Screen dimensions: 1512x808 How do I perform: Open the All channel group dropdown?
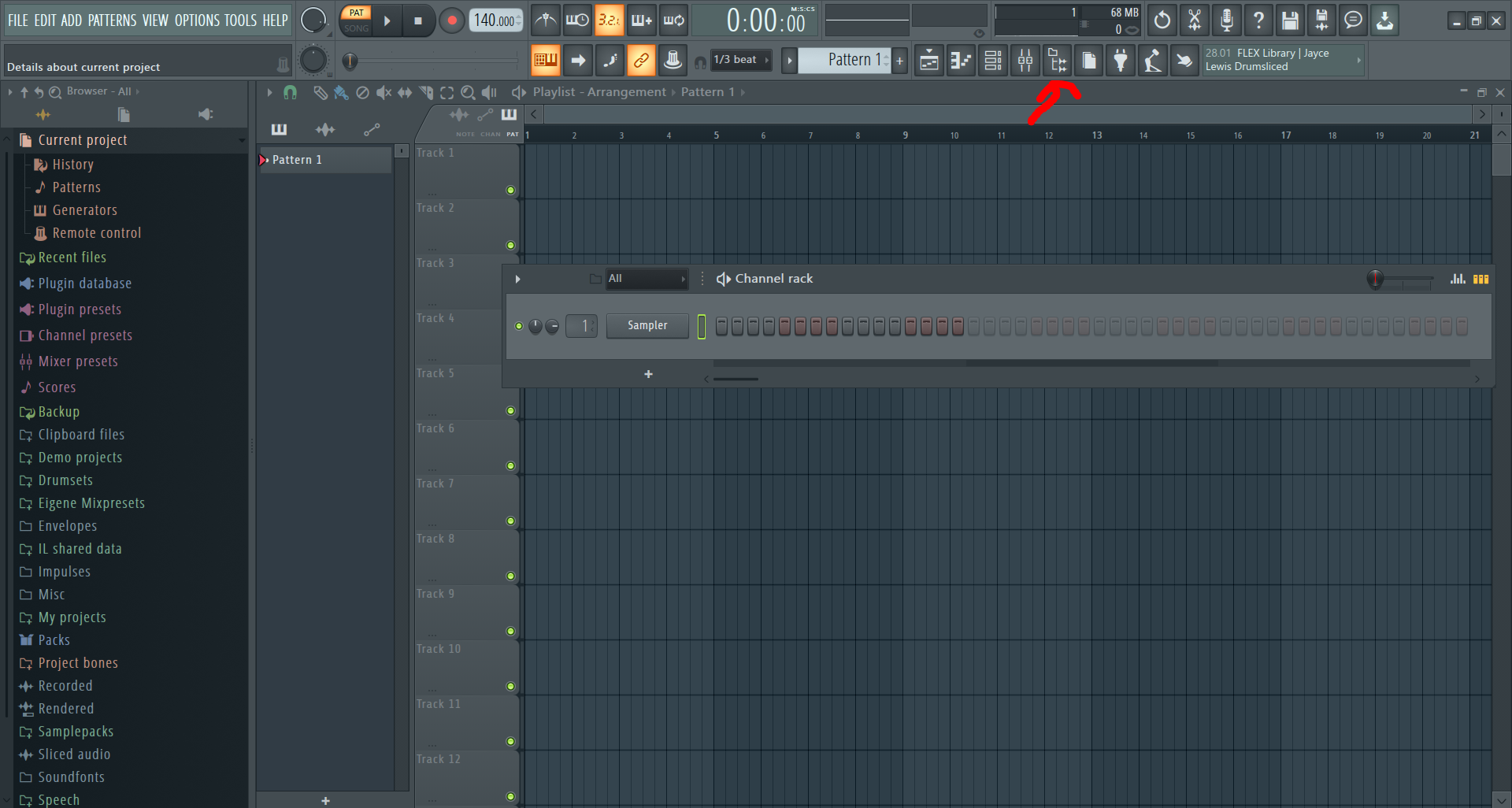point(646,279)
